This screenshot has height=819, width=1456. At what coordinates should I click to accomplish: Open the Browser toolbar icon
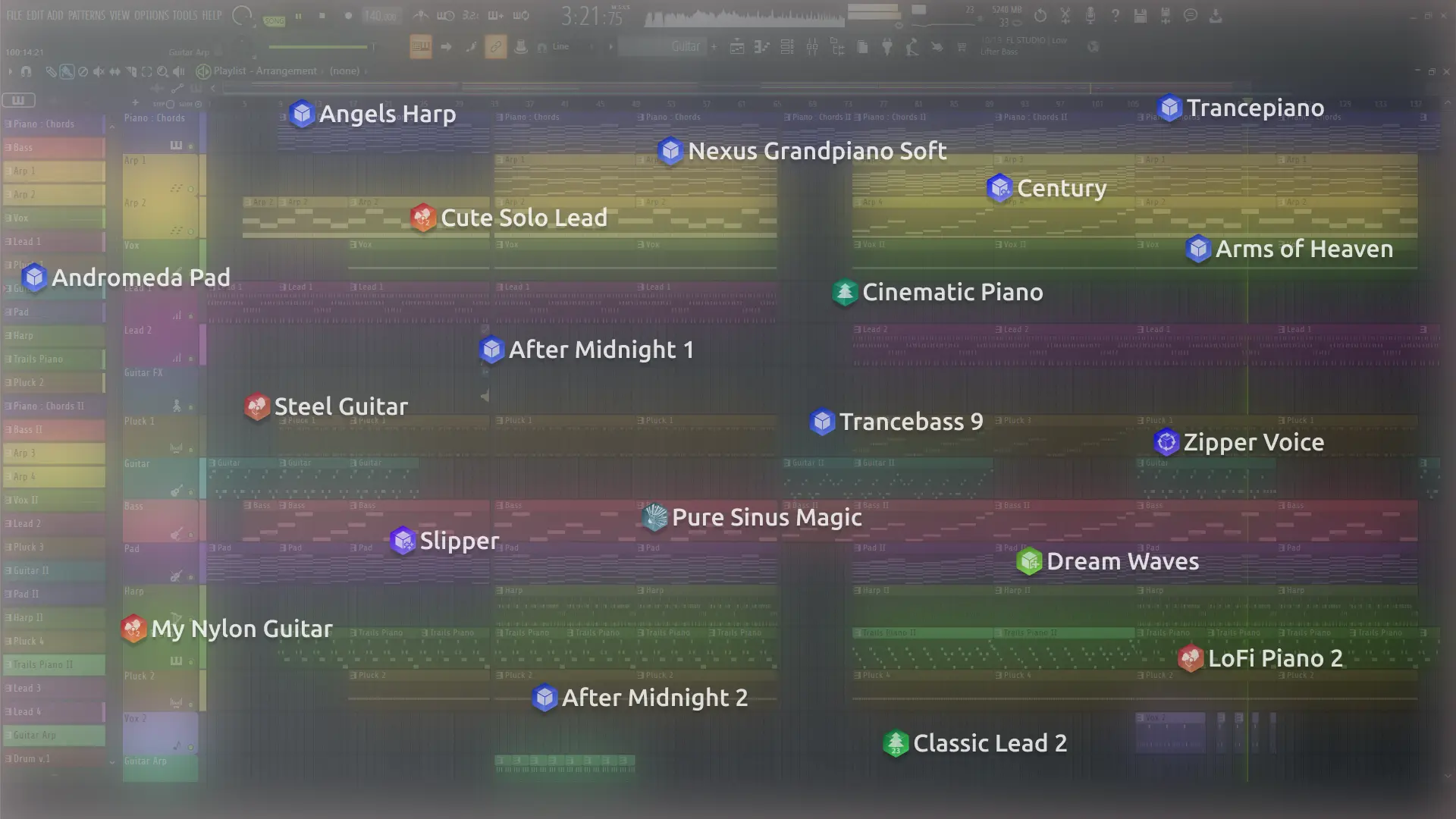838,47
